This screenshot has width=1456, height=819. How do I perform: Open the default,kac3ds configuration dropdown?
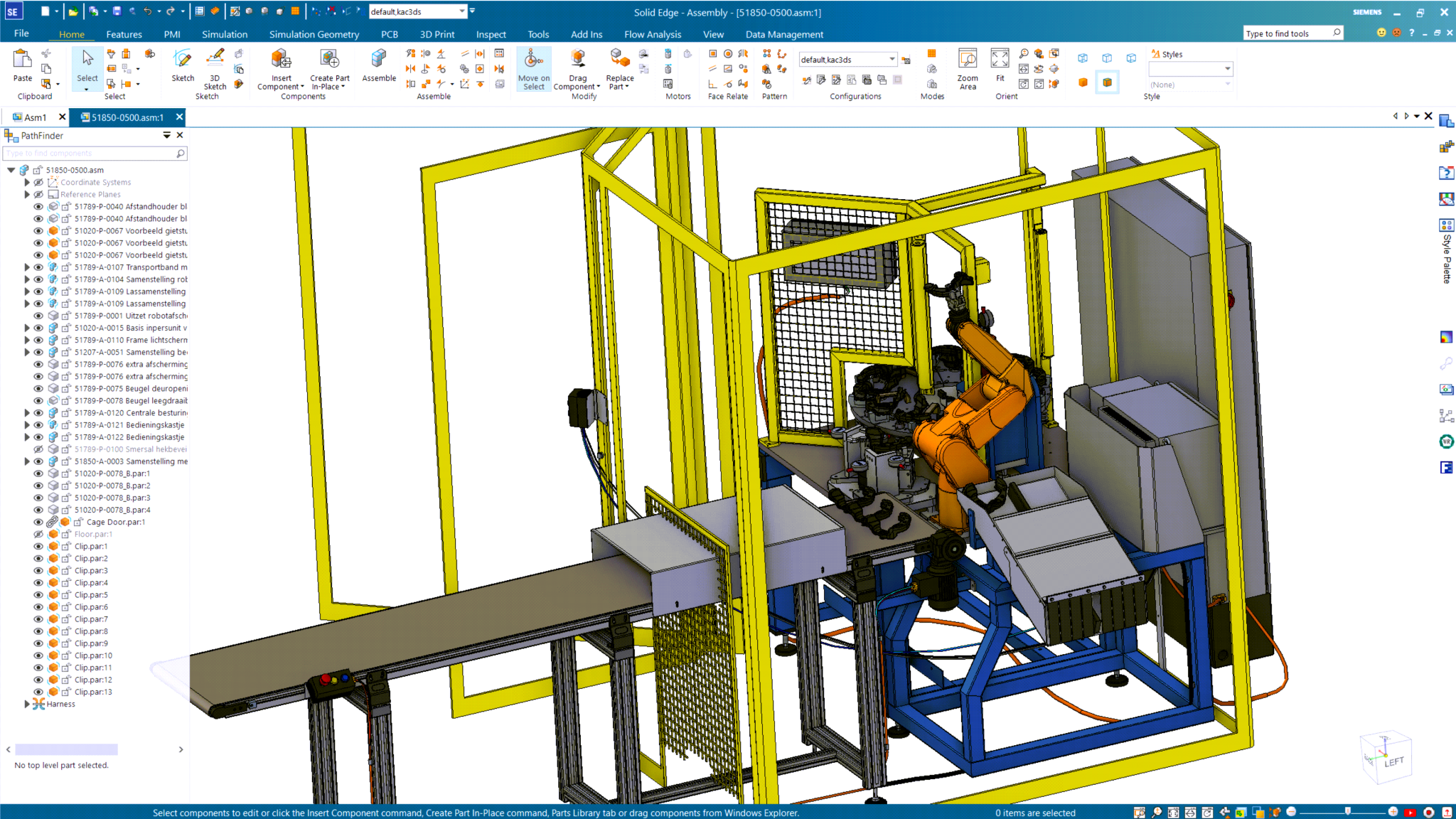click(892, 59)
